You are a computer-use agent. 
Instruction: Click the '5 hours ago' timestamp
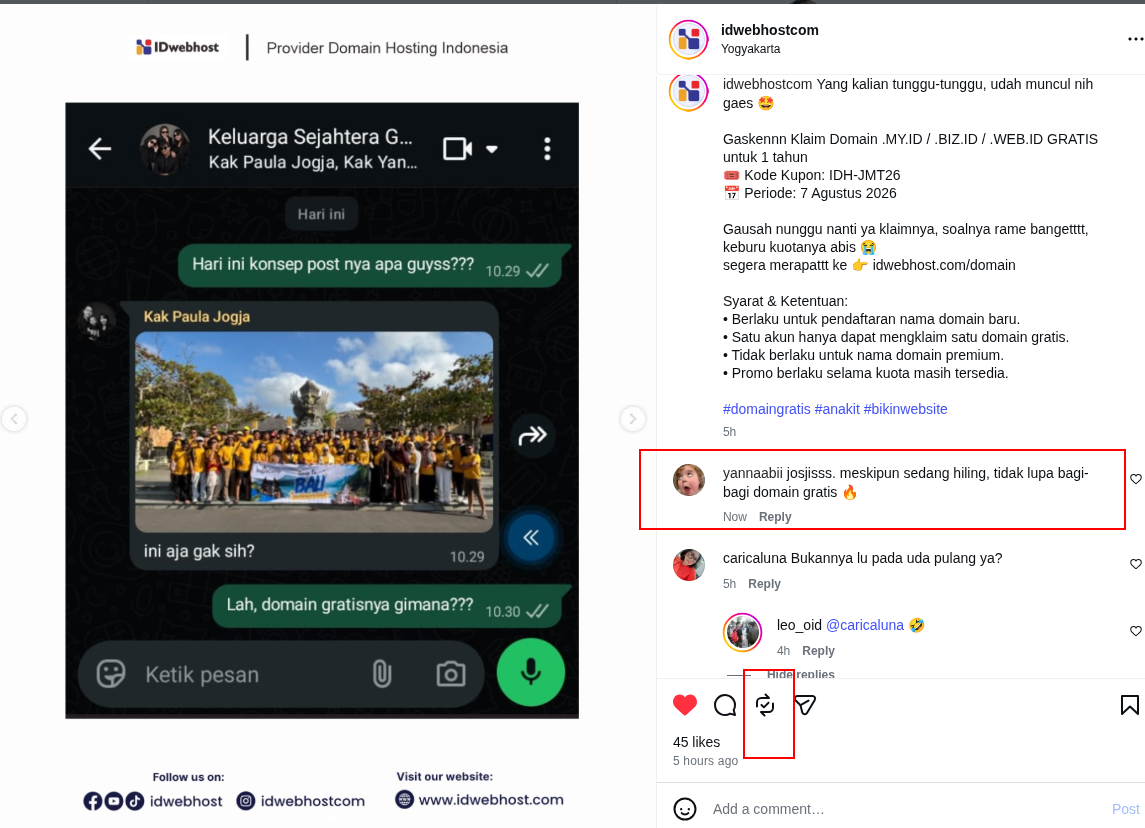(x=705, y=761)
